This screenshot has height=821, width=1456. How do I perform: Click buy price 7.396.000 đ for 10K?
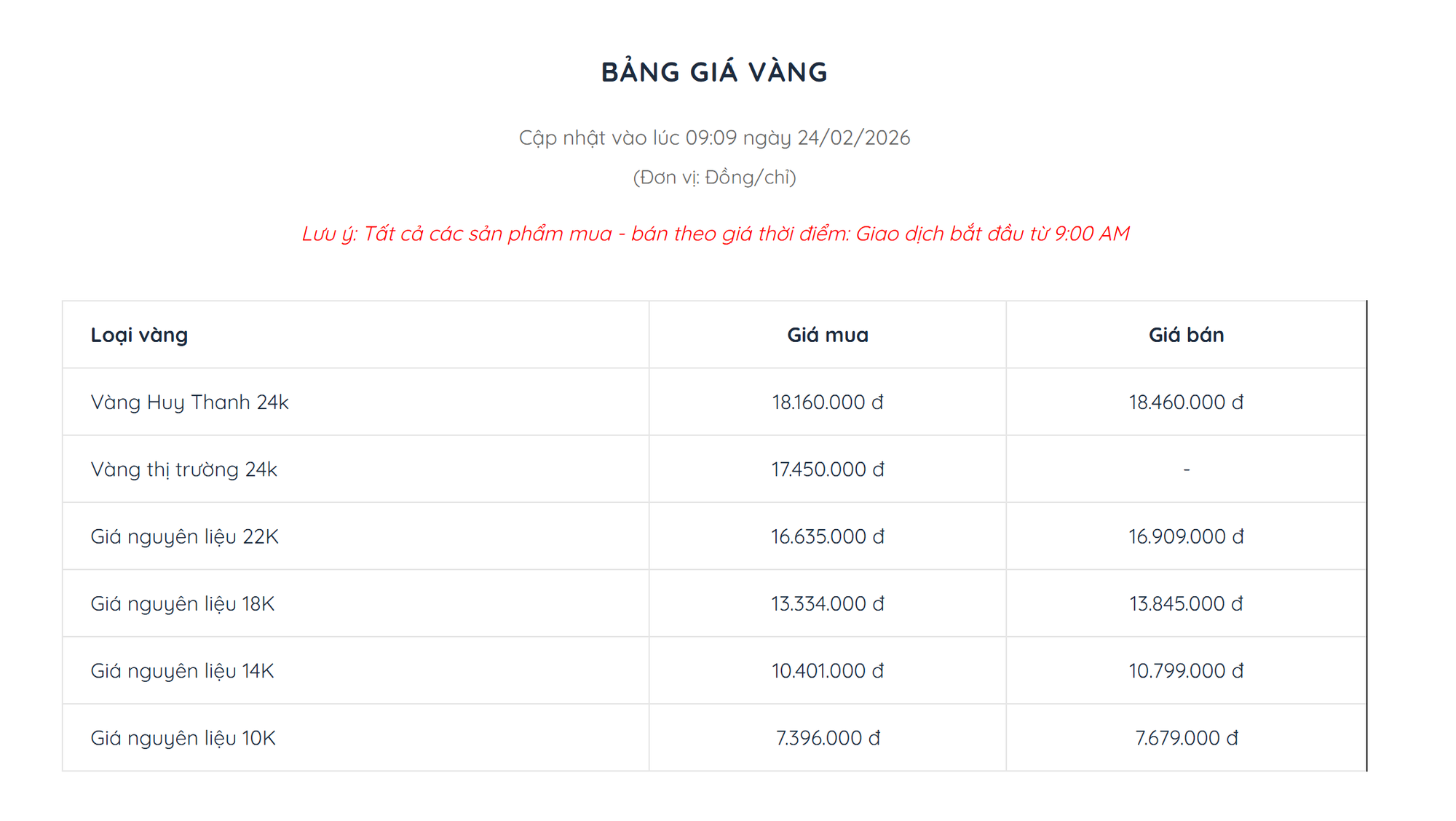(827, 738)
